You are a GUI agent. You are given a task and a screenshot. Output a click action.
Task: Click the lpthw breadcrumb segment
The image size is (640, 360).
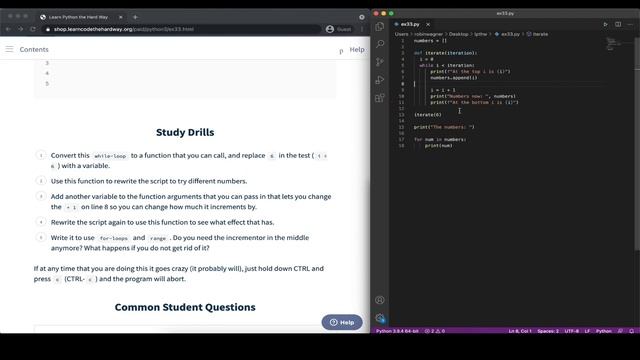coord(480,34)
